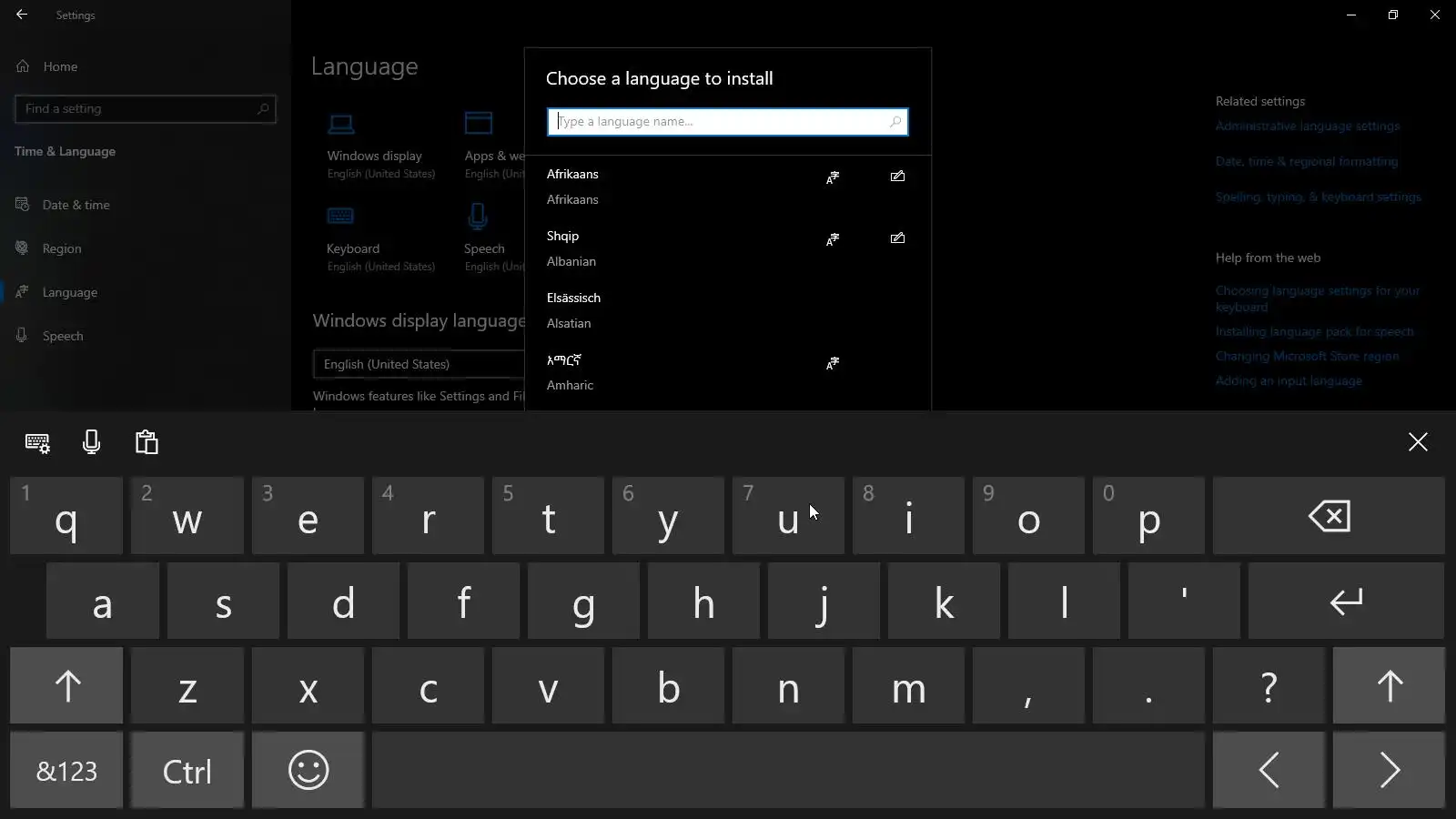
Task: Open Changing Microsoft Store region link
Action: point(1308,357)
